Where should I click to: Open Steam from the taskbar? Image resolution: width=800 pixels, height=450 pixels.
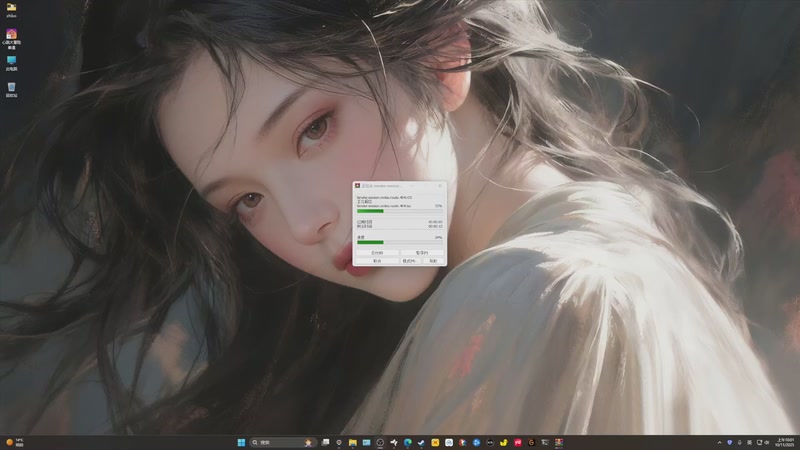tap(421, 442)
